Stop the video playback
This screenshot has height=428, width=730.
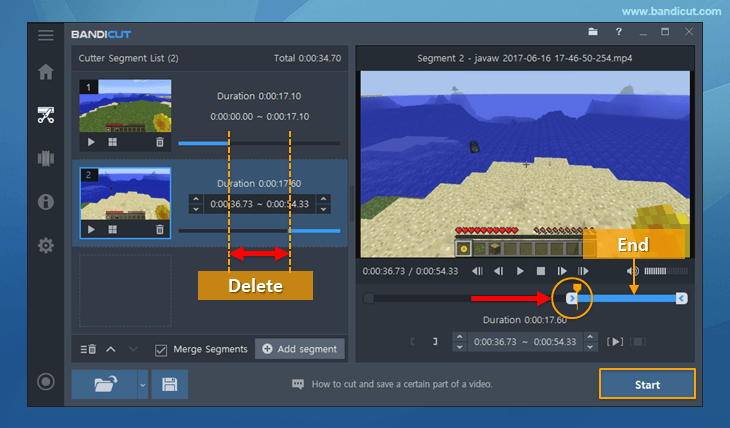pyautogui.click(x=541, y=271)
